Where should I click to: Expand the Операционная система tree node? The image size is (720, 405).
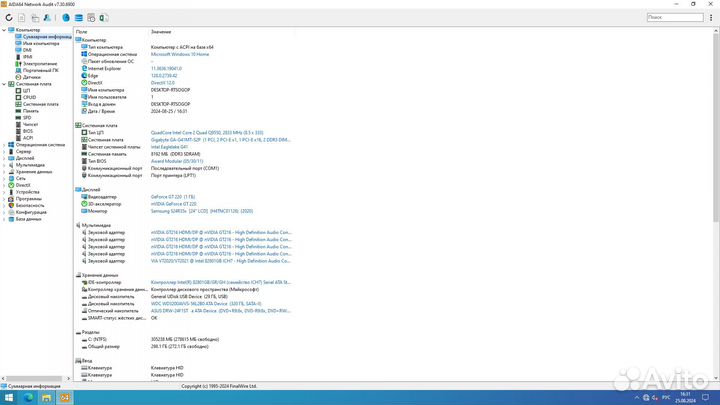4,145
